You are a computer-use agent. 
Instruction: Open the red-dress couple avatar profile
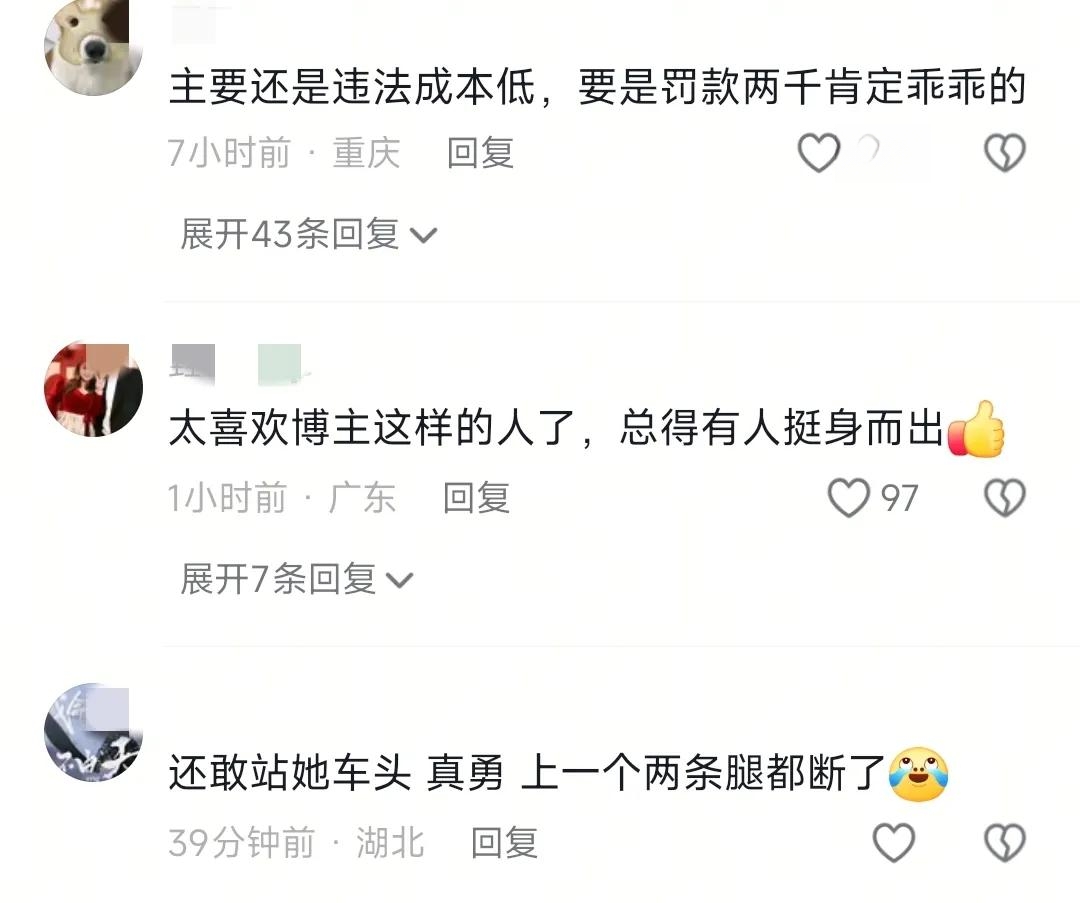coord(93,389)
